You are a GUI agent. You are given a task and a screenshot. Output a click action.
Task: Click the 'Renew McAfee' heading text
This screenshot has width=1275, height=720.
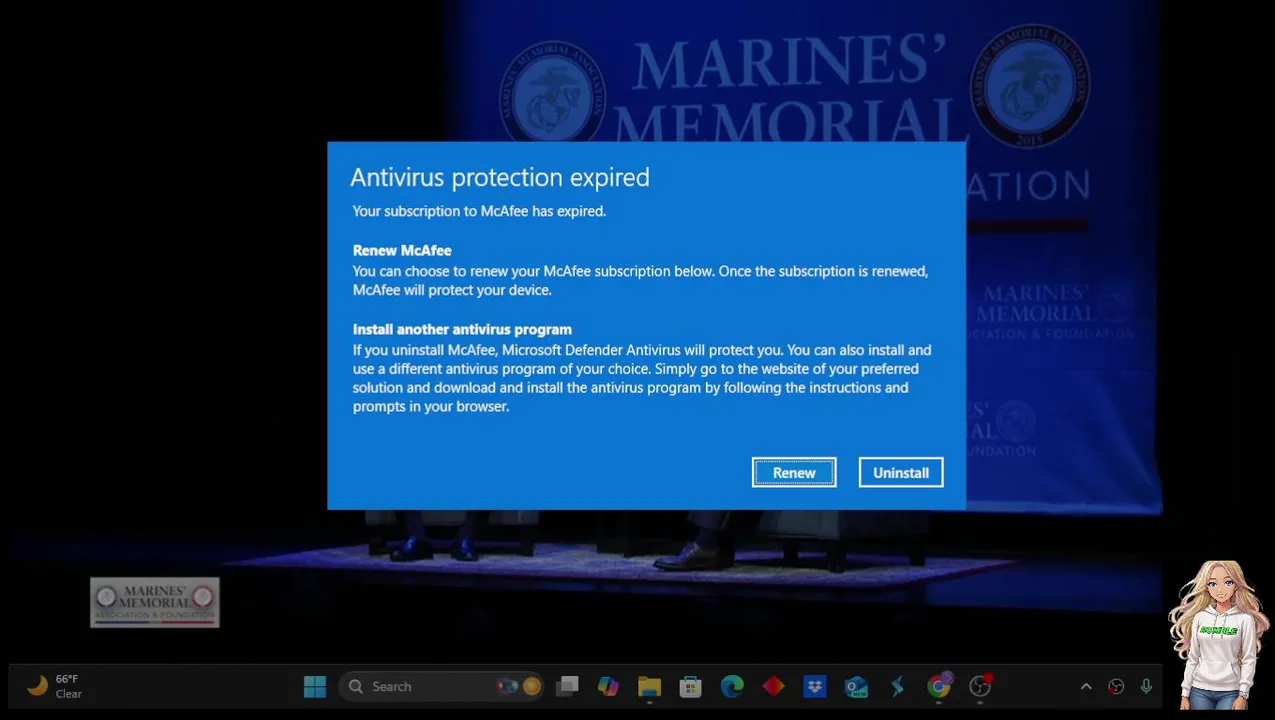tap(402, 250)
